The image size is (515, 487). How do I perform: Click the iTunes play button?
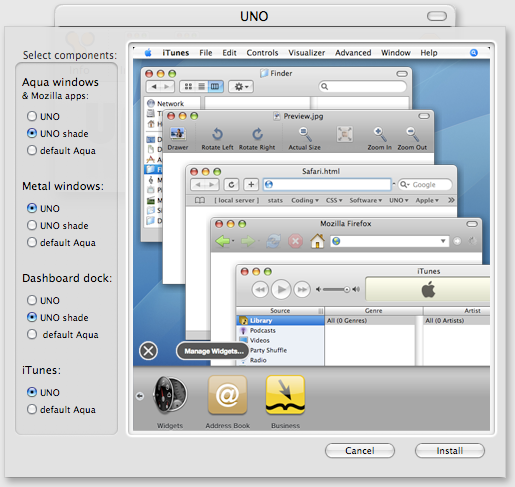click(281, 289)
